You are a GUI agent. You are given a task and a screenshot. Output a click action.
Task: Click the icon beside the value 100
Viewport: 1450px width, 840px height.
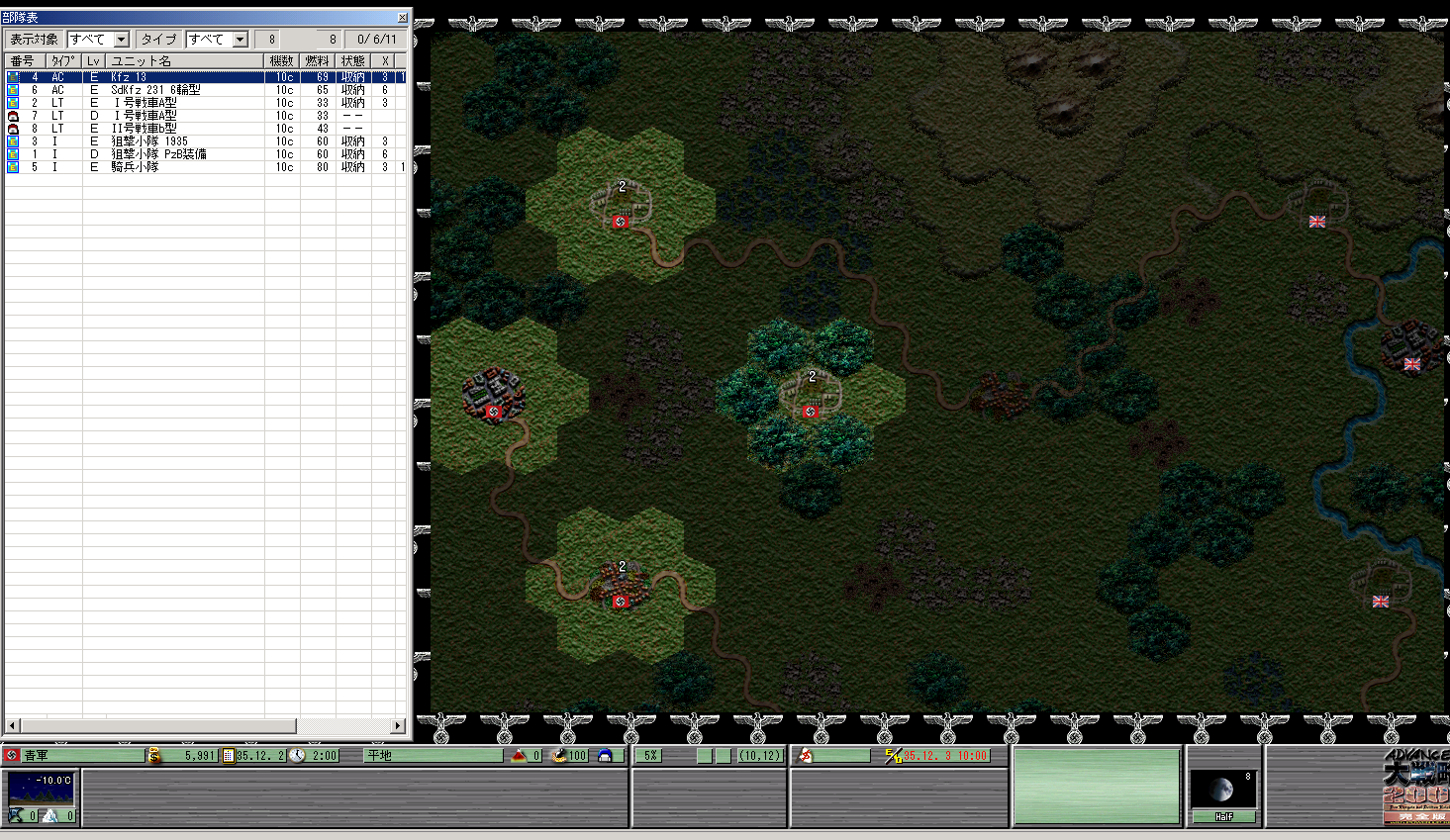click(x=559, y=756)
